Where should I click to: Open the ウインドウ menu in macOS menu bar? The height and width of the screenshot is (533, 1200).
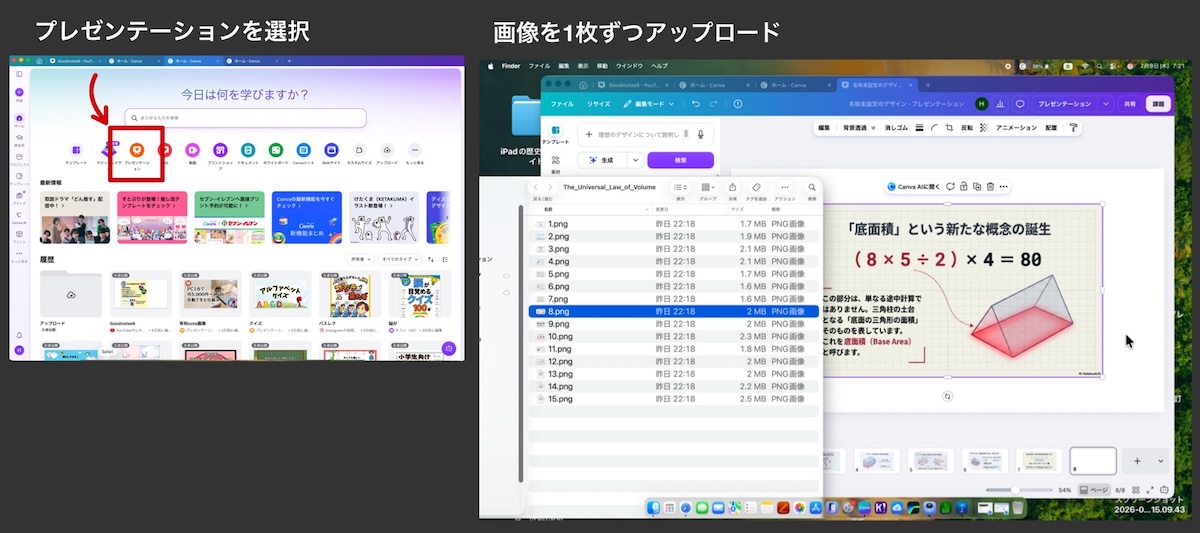click(x=630, y=65)
